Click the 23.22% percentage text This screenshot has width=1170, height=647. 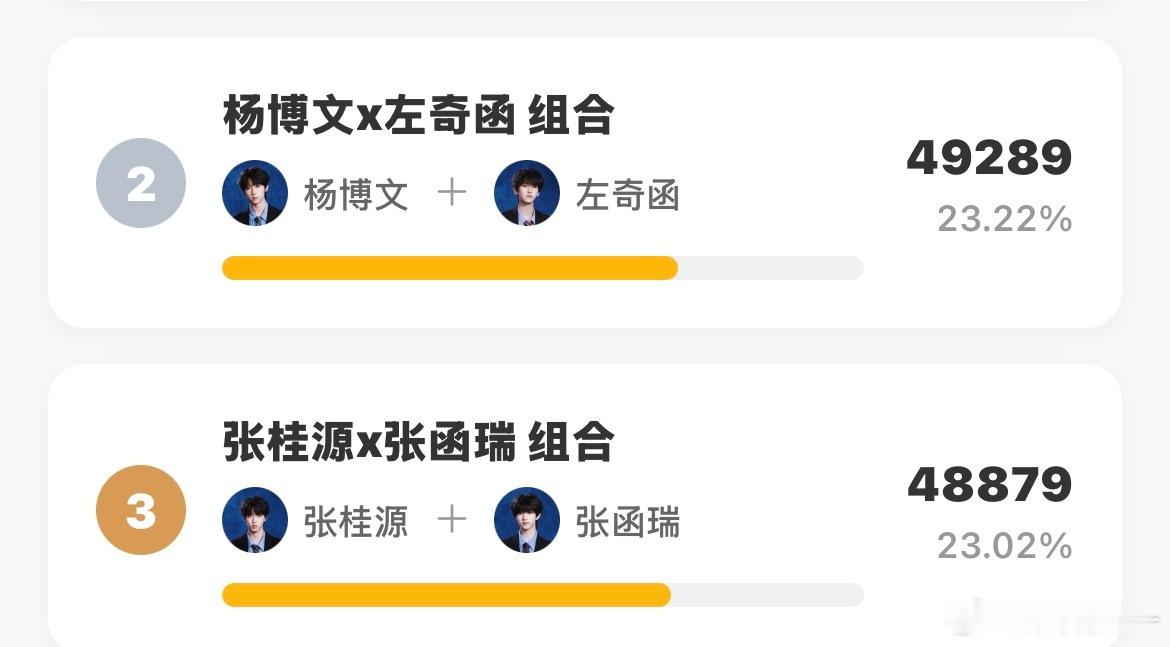1004,219
